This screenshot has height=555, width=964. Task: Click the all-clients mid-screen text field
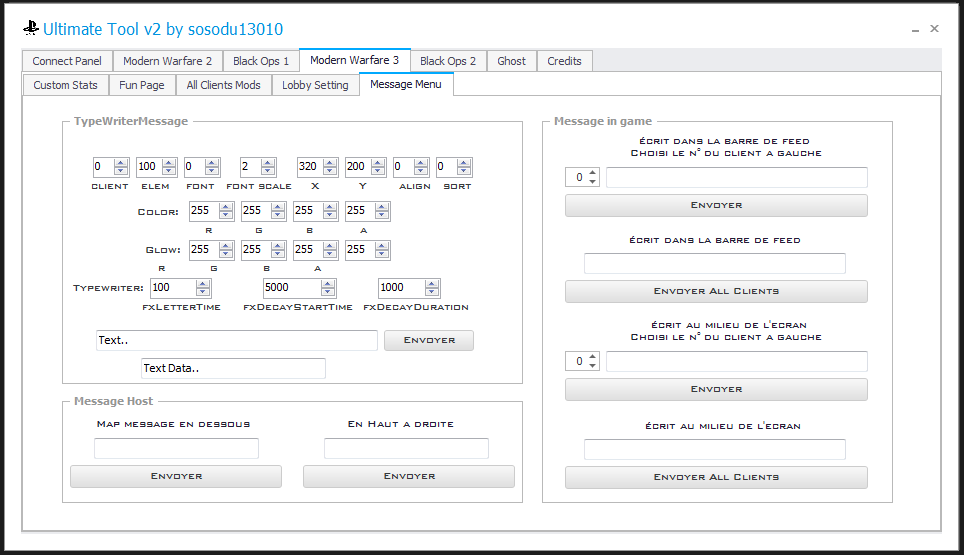[715, 449]
